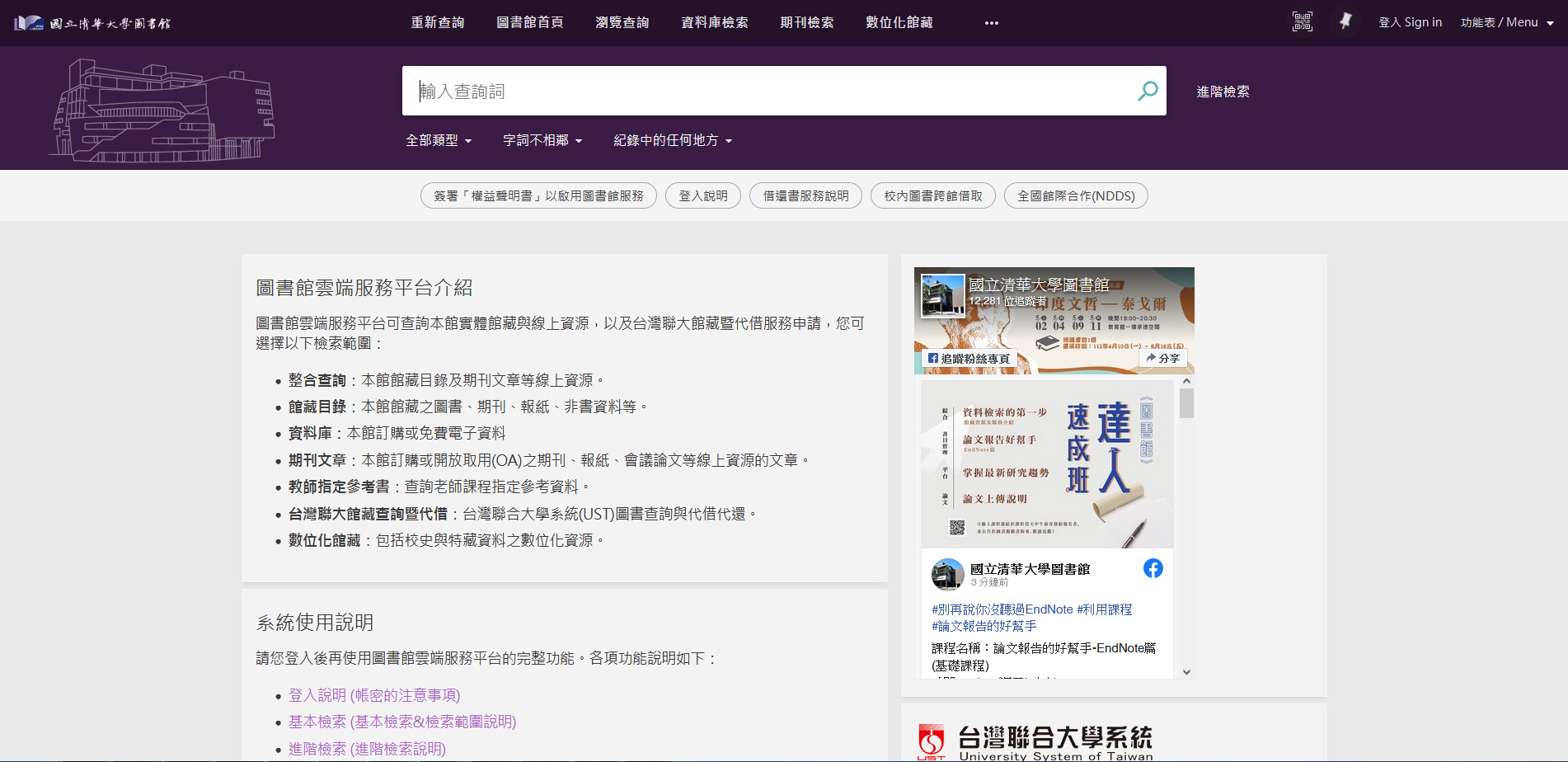Click the NTHU Library logo
This screenshot has height=762, width=1568.
point(92,23)
